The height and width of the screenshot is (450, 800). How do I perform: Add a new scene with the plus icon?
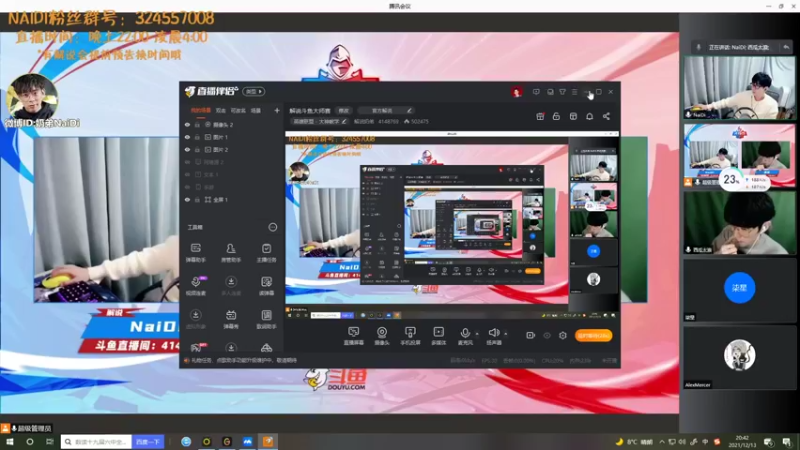tap(277, 110)
